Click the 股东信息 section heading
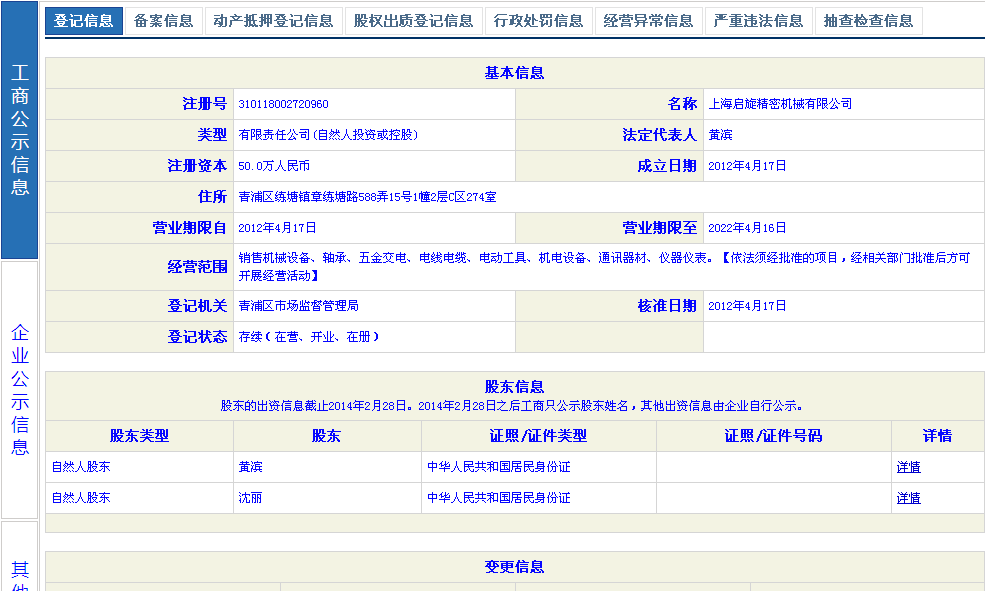The width and height of the screenshot is (985, 591). point(514,387)
